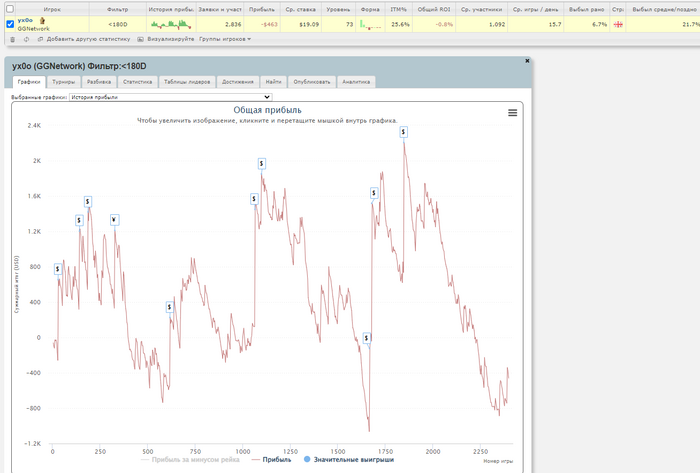Viewport: 700px width, 473px height.
Task: Open the Достижения tab
Action: click(238, 82)
